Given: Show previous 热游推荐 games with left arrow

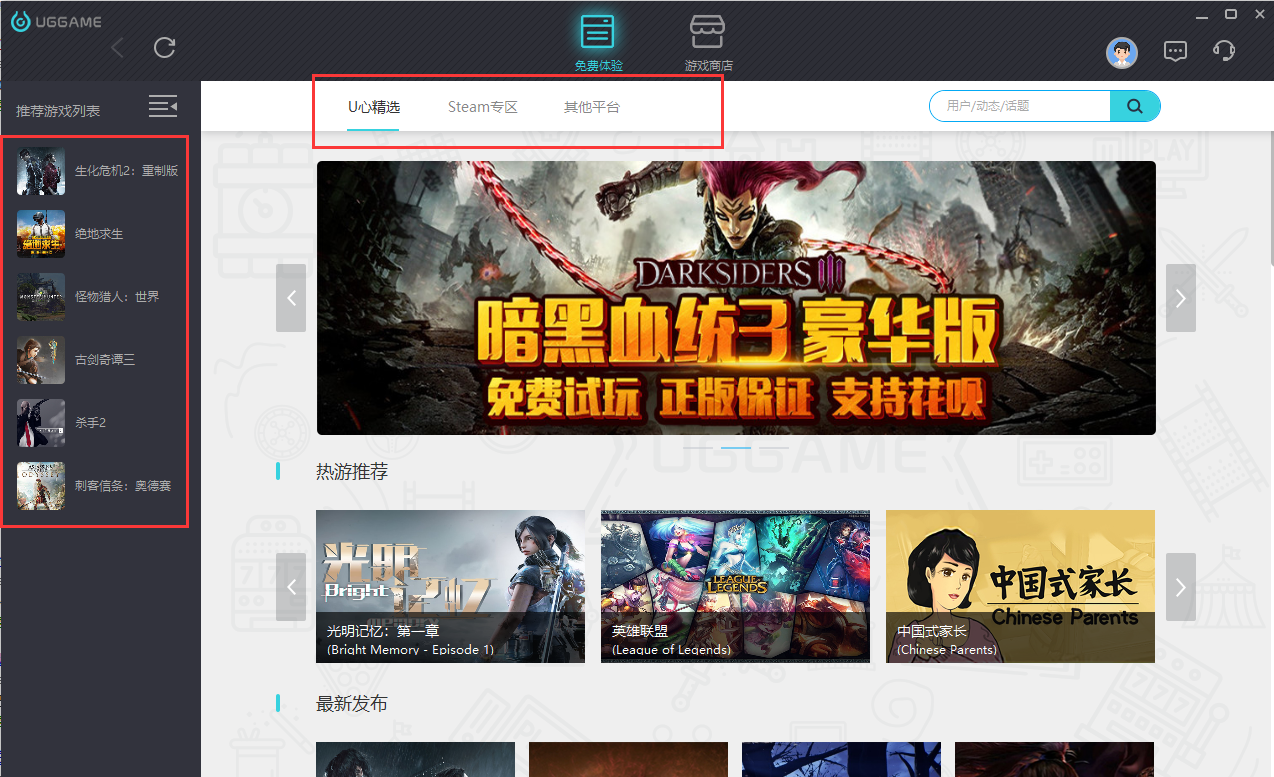Looking at the screenshot, I should 291,587.
